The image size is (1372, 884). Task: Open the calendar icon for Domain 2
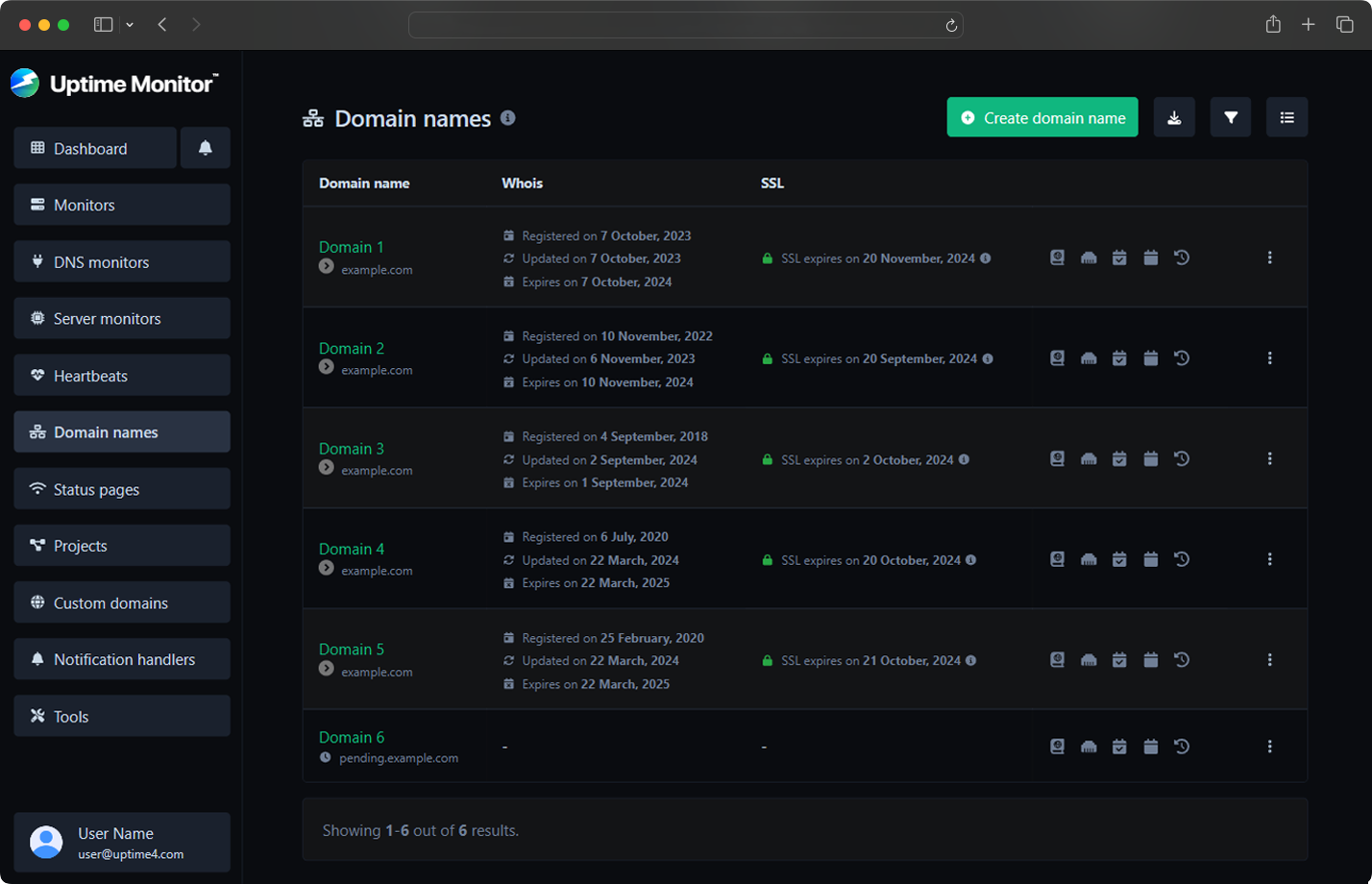coord(1150,357)
